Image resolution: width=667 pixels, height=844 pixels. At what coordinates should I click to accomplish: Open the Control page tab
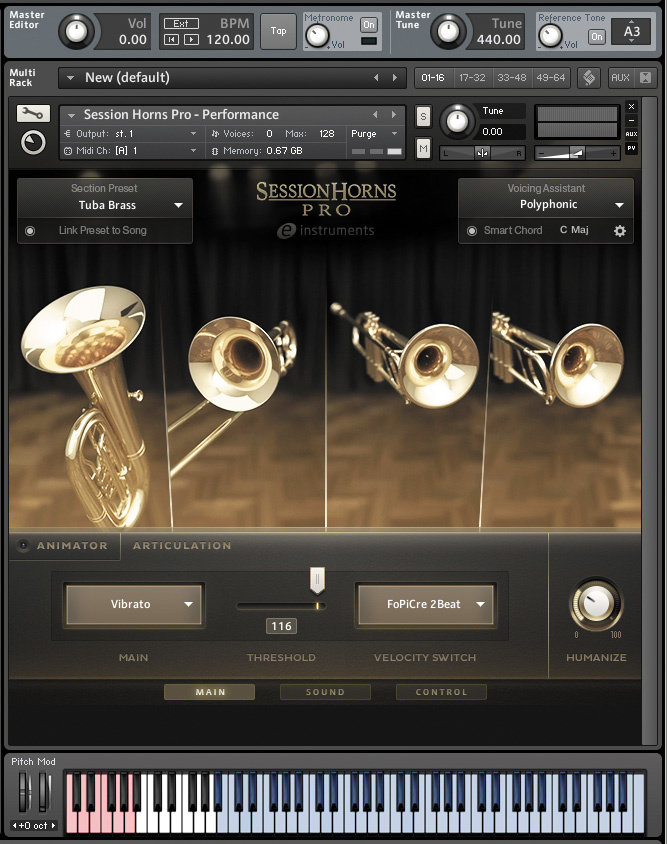(x=441, y=692)
